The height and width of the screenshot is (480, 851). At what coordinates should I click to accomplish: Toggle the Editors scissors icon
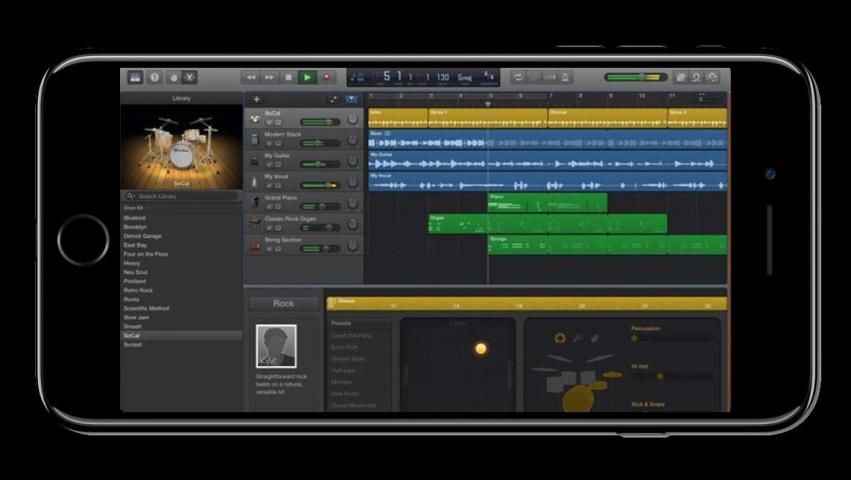coord(190,77)
